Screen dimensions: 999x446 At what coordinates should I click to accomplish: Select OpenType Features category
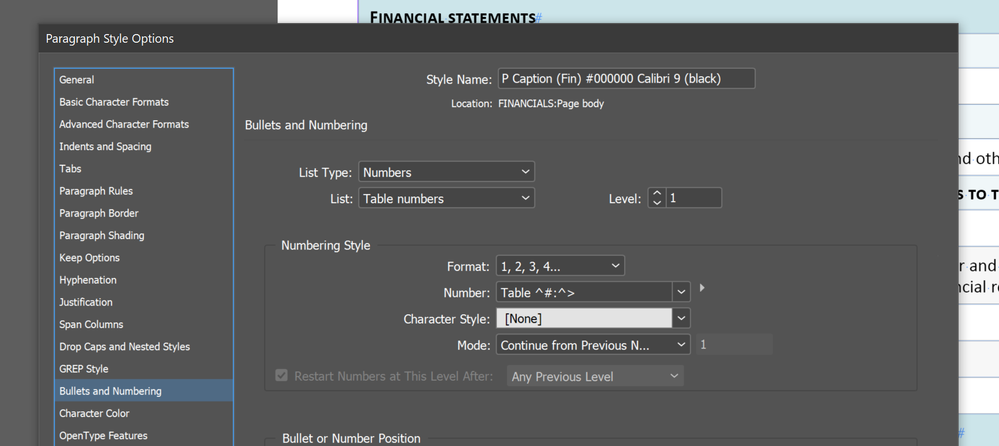(x=144, y=436)
